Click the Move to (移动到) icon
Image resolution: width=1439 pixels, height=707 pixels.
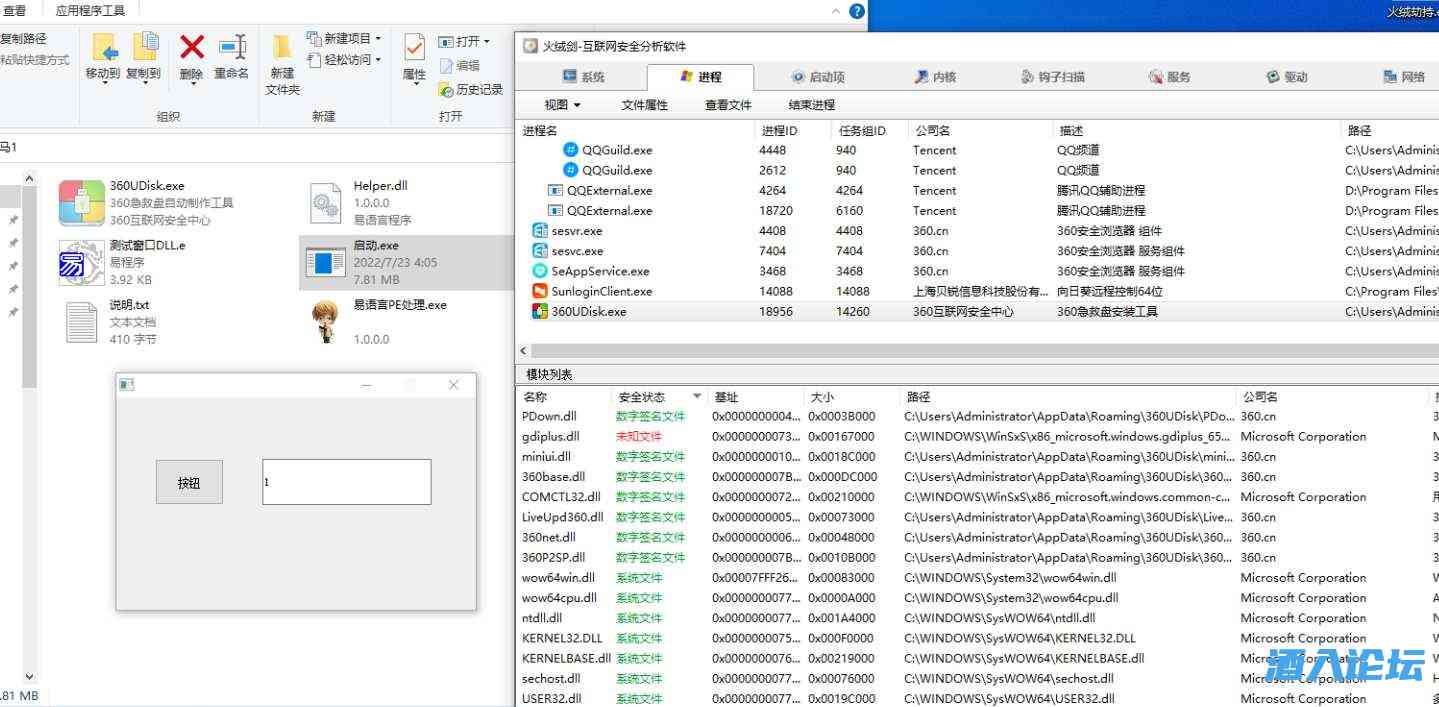(103, 48)
